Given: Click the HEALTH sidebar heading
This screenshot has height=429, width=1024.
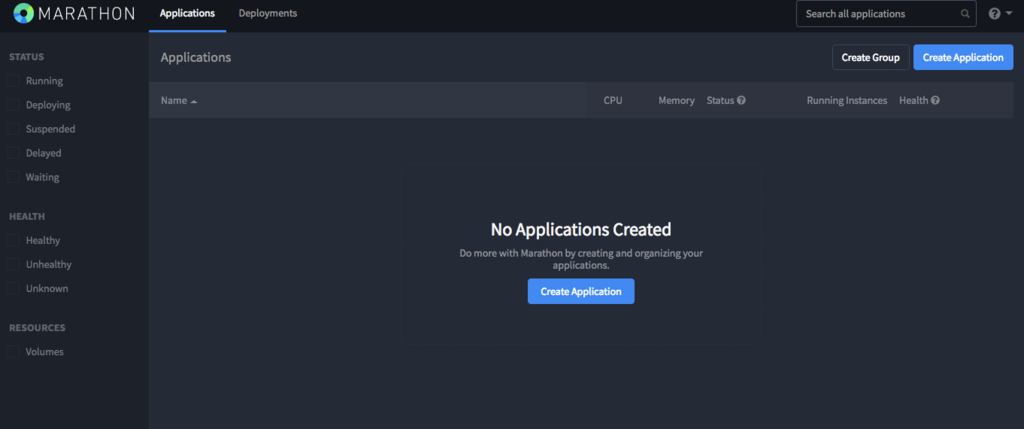Looking at the screenshot, I should [x=27, y=216].
